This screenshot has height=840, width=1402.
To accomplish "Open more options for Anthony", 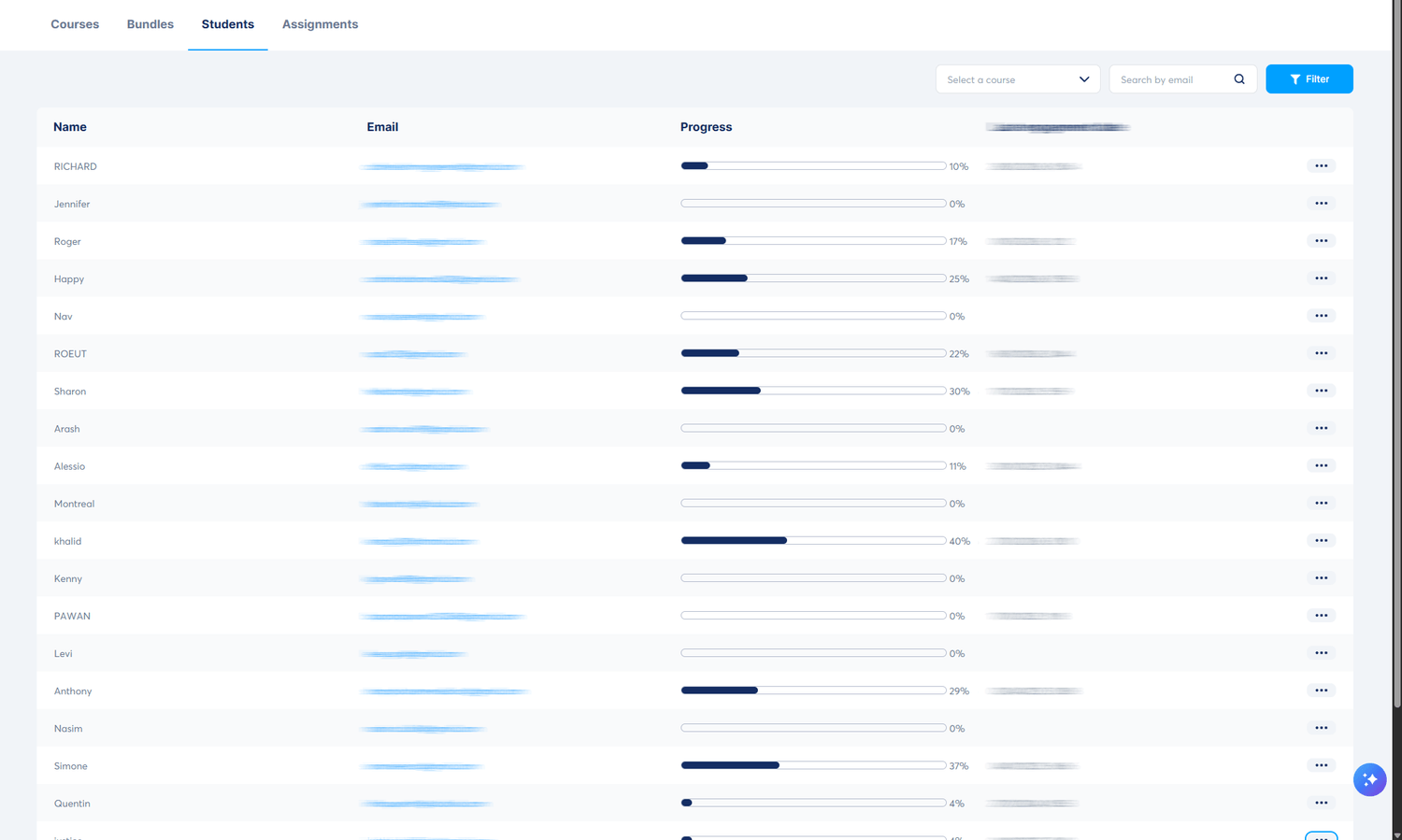I will [1321, 691].
